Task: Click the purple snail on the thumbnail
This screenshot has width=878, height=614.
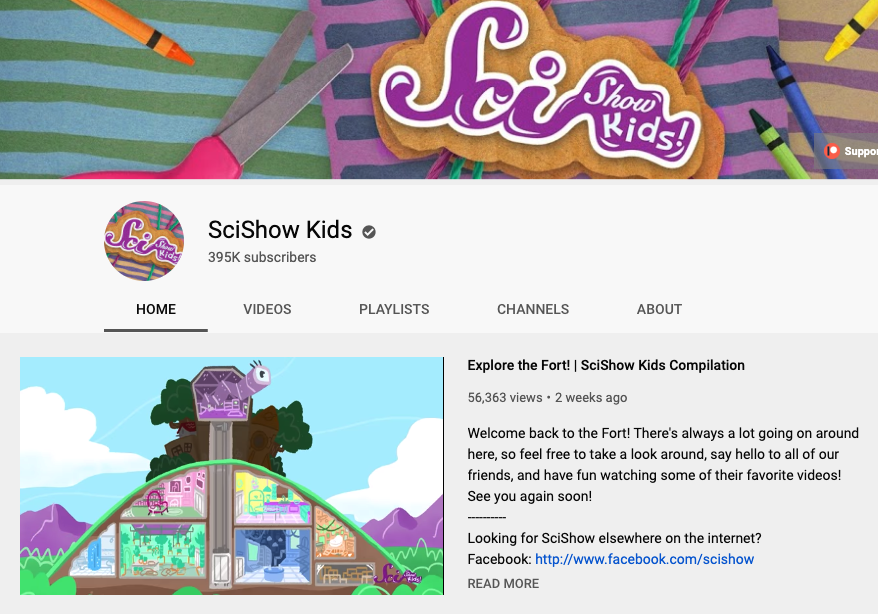Action: 232,390
